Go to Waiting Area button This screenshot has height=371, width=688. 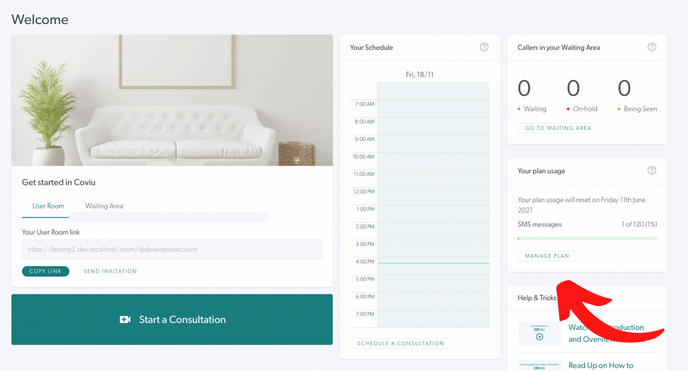(x=558, y=128)
